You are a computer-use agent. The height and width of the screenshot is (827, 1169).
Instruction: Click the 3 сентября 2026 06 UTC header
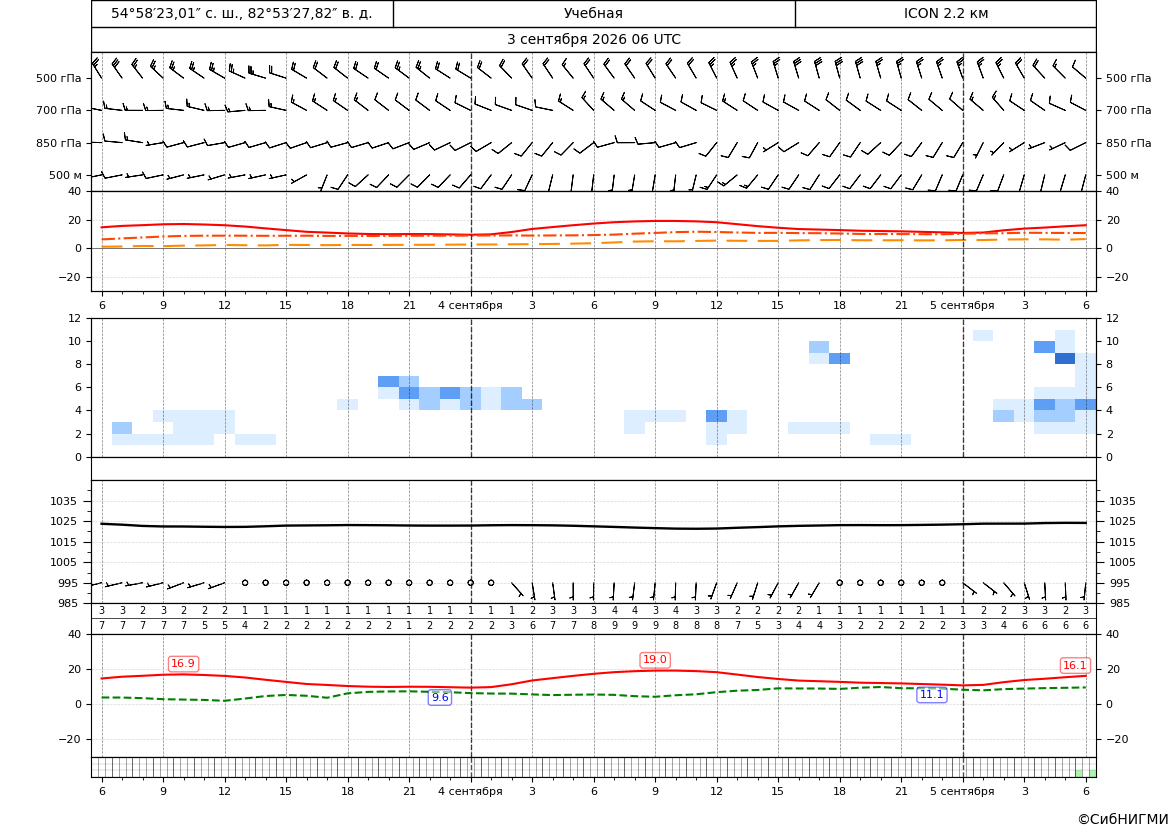[593, 40]
